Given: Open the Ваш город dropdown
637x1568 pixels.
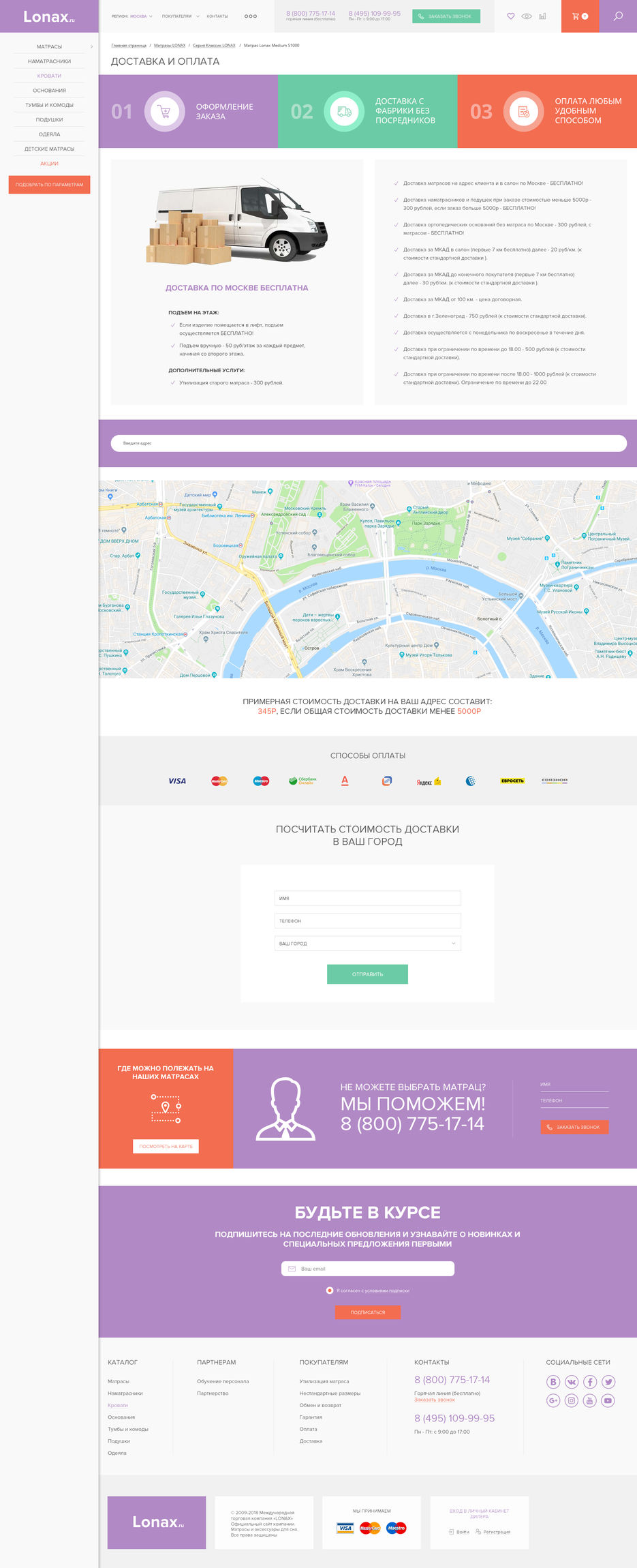Looking at the screenshot, I should tap(368, 944).
